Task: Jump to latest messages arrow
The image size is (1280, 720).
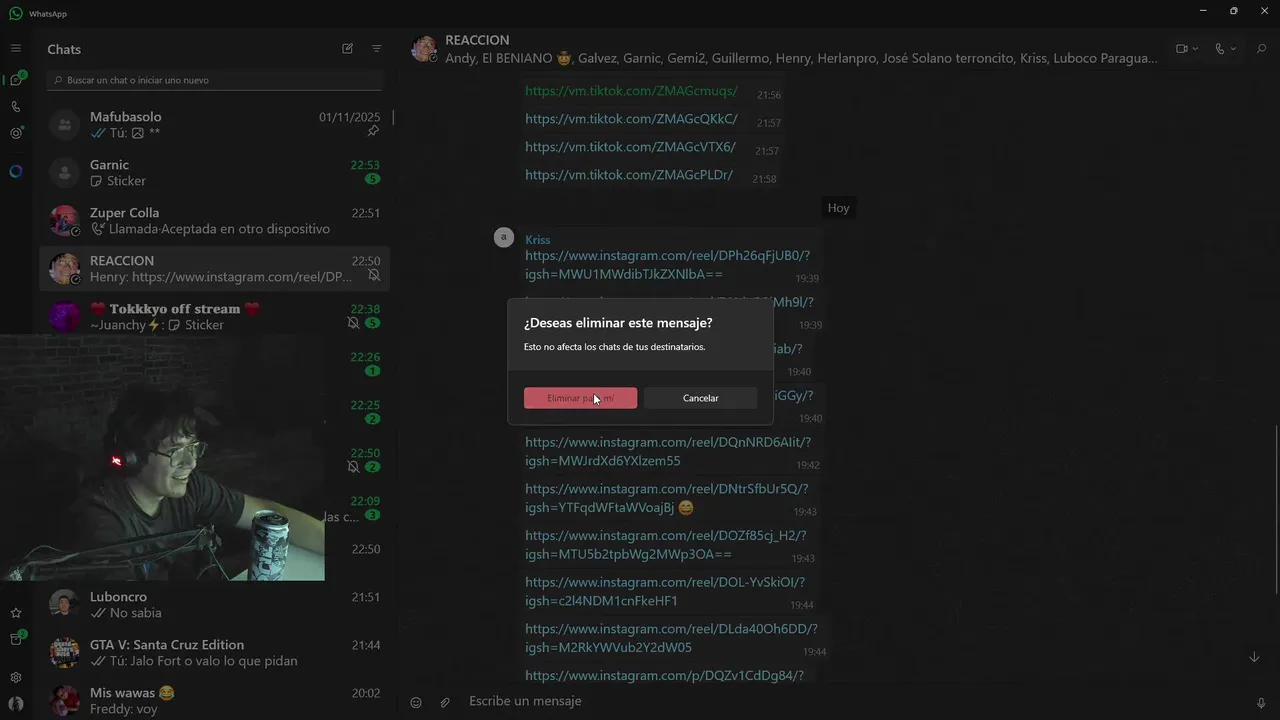Action: (x=1254, y=657)
